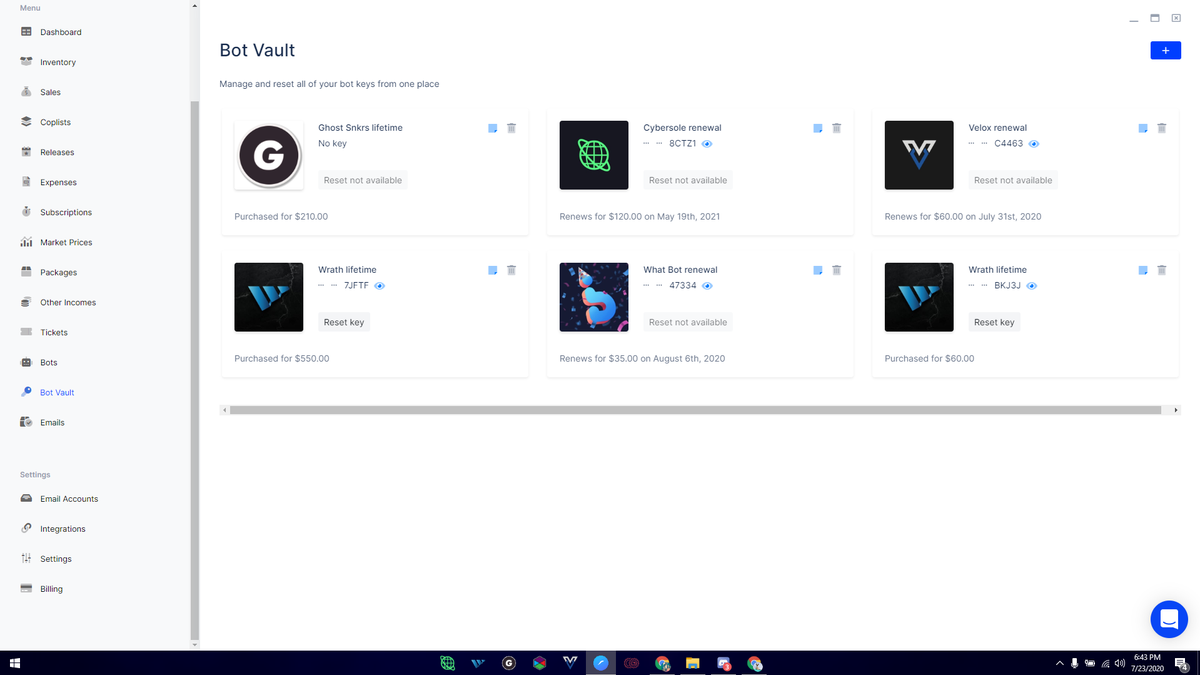Edit note for Wrath lifetime $60 card
Screen dimensions: 1200x675
click(x=1143, y=270)
